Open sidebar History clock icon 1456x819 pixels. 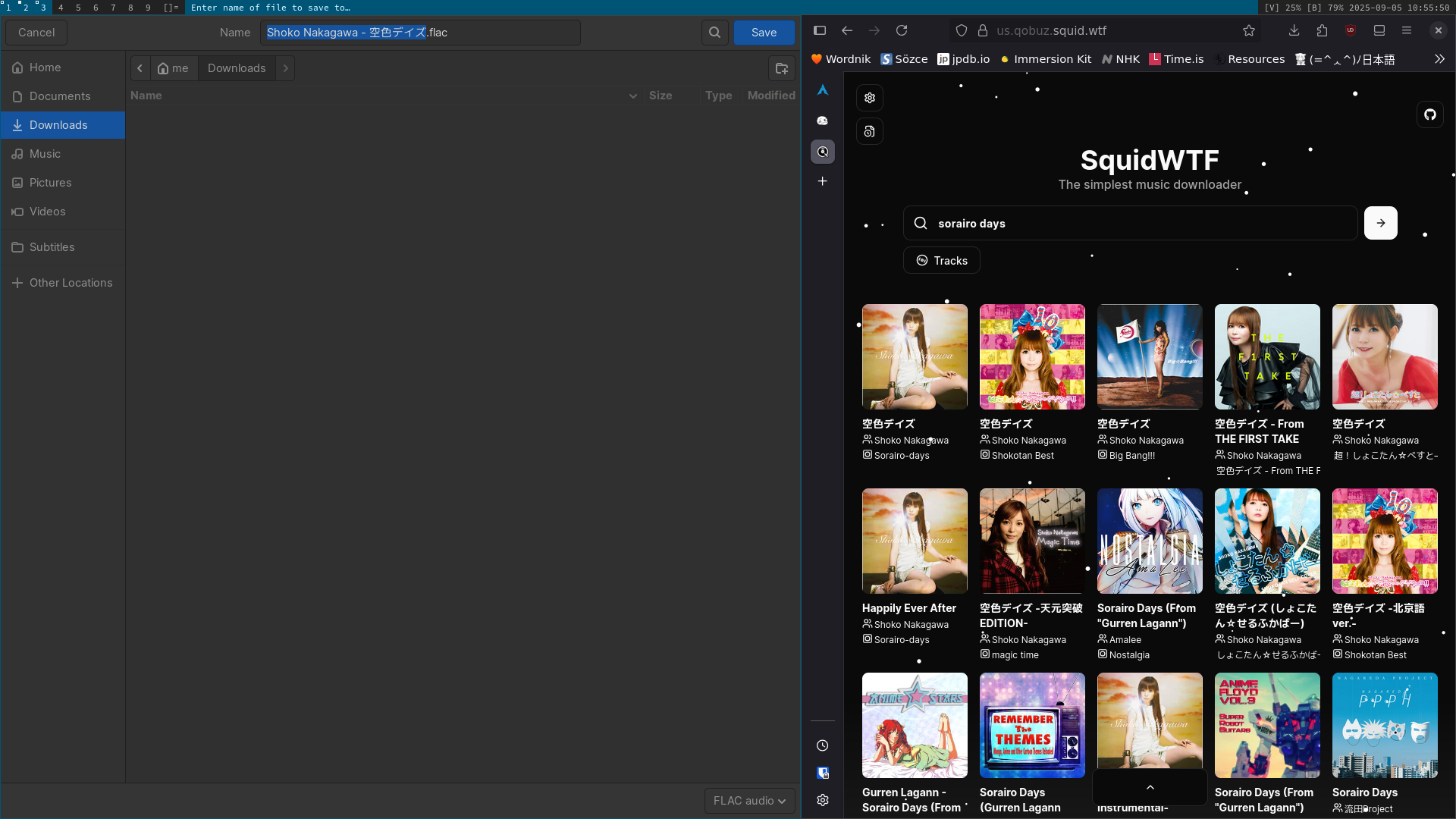point(822,745)
